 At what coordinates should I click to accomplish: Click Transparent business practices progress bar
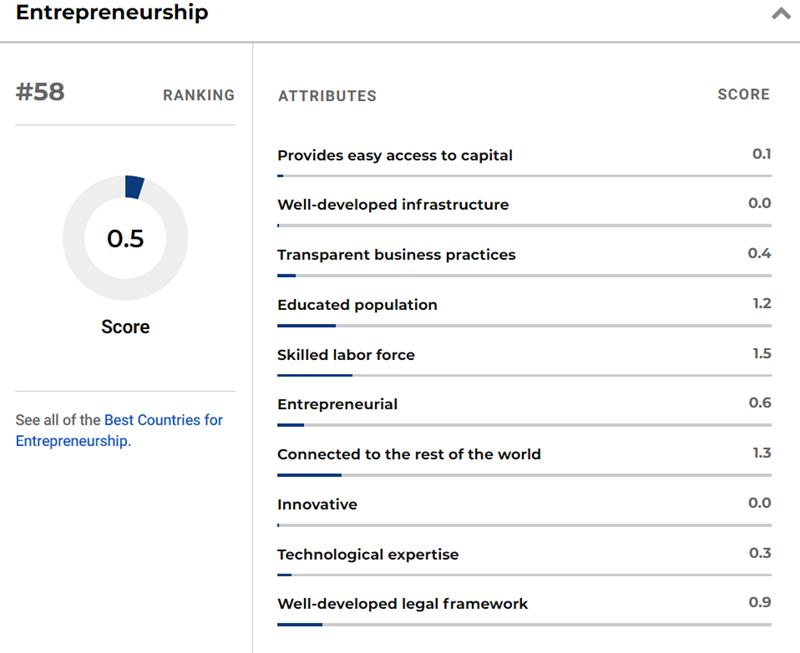[x=524, y=275]
